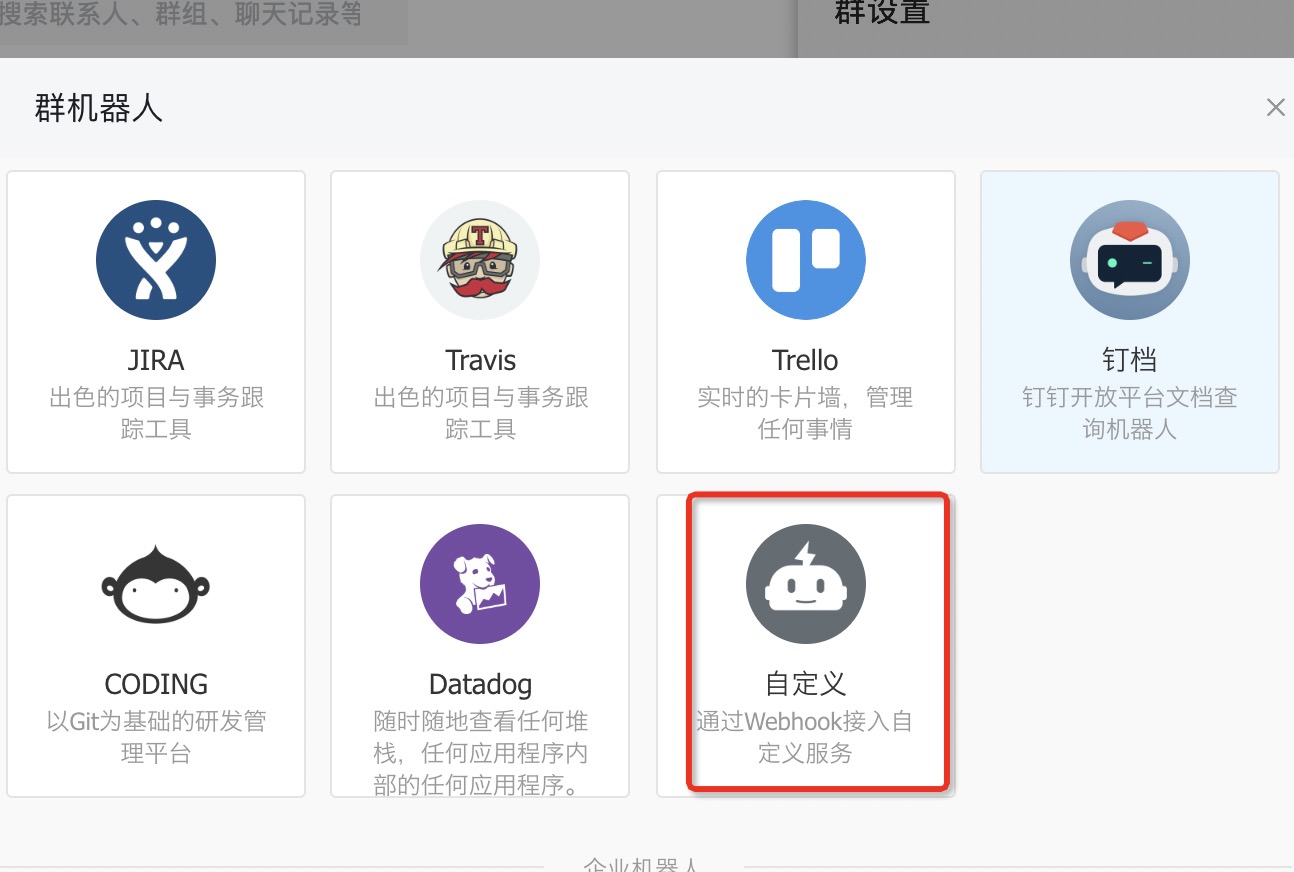Viewport: 1294px width, 872px height.
Task: Click the Travis mascot icon
Action: 480,260
